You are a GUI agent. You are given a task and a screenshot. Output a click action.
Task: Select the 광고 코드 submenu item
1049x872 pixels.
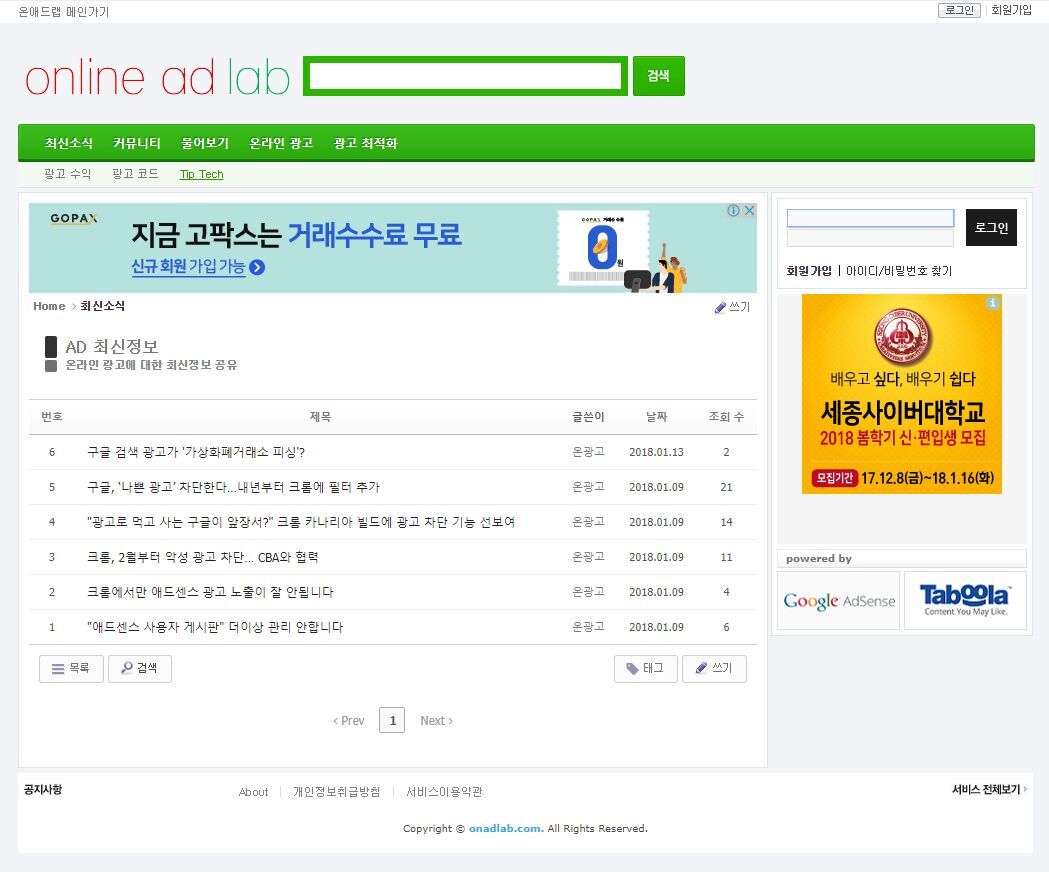[x=135, y=174]
